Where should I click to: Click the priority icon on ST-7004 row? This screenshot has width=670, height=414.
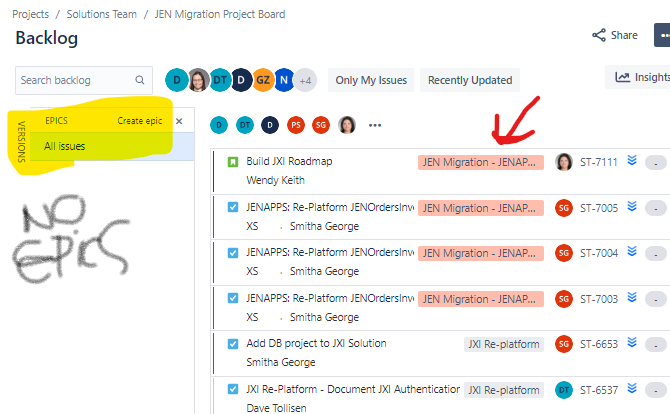pos(632,252)
